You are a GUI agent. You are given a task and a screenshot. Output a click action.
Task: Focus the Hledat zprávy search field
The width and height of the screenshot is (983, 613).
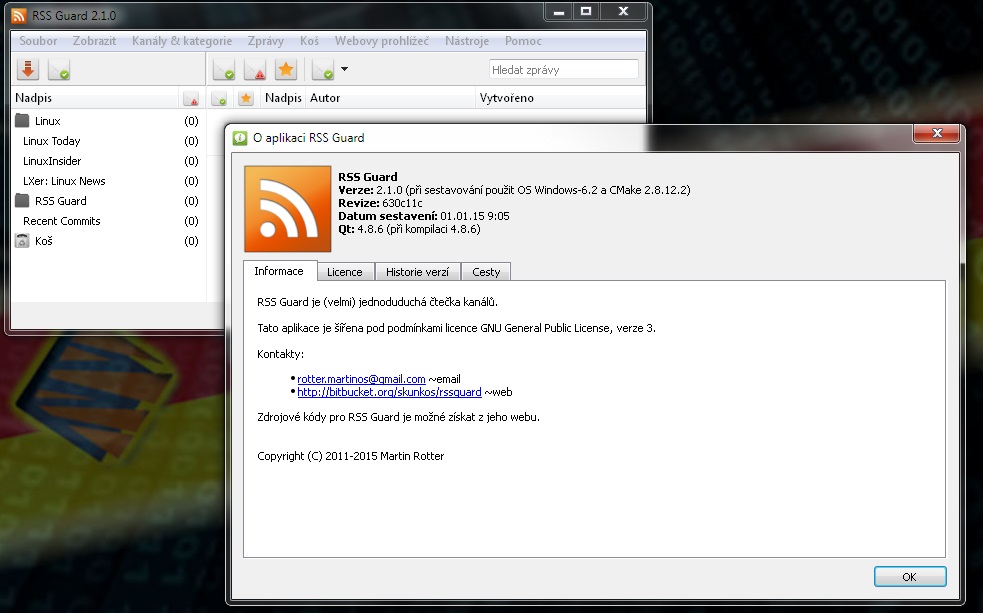(x=563, y=70)
